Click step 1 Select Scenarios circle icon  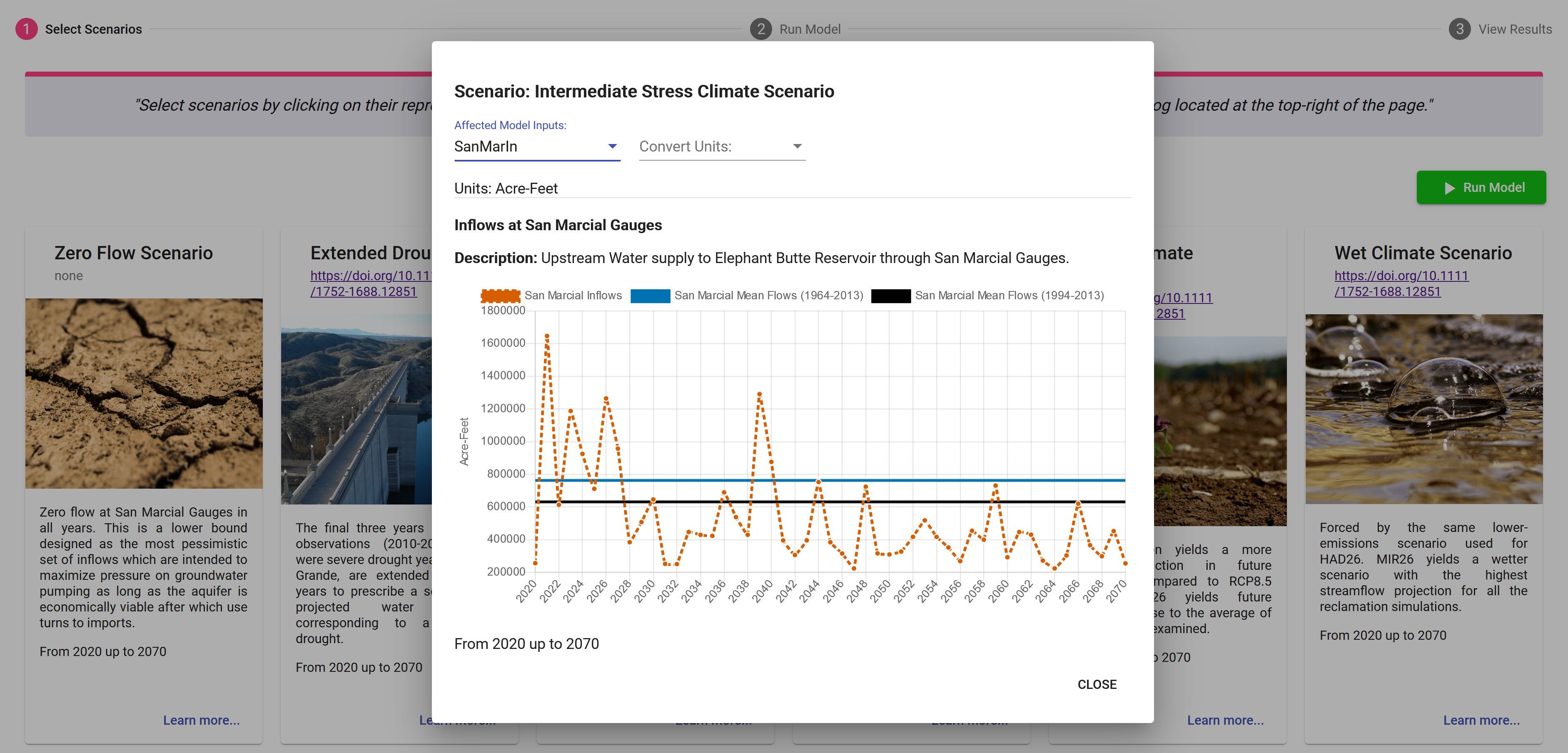26,29
